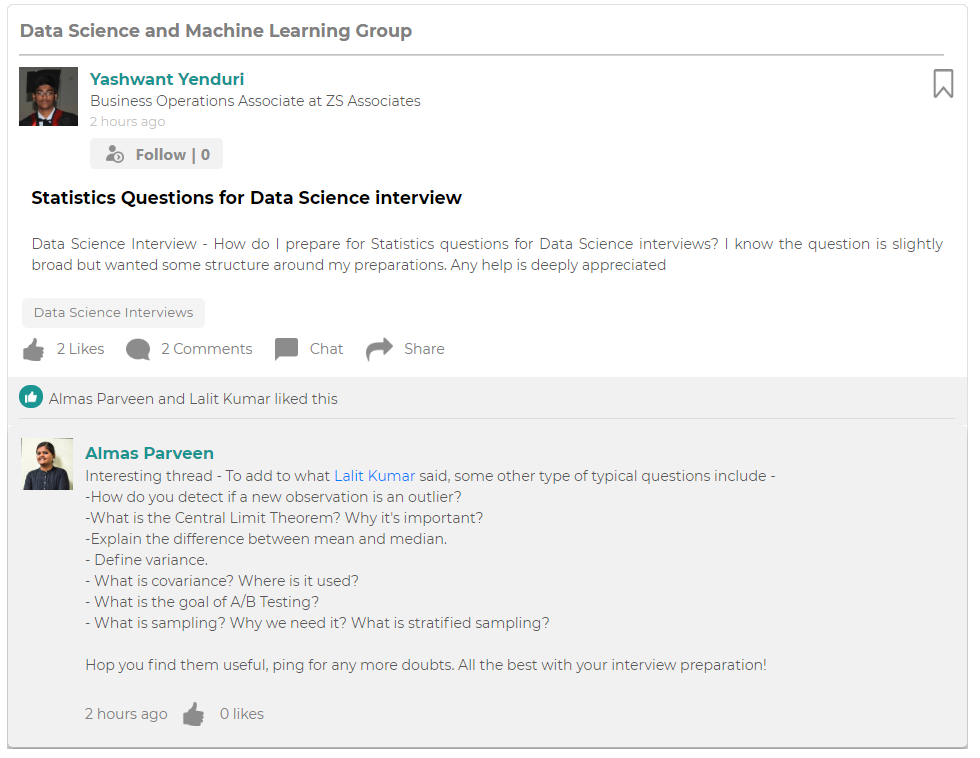Click the 0 likes text under the comment
This screenshot has height=758, width=980.
coord(242,714)
